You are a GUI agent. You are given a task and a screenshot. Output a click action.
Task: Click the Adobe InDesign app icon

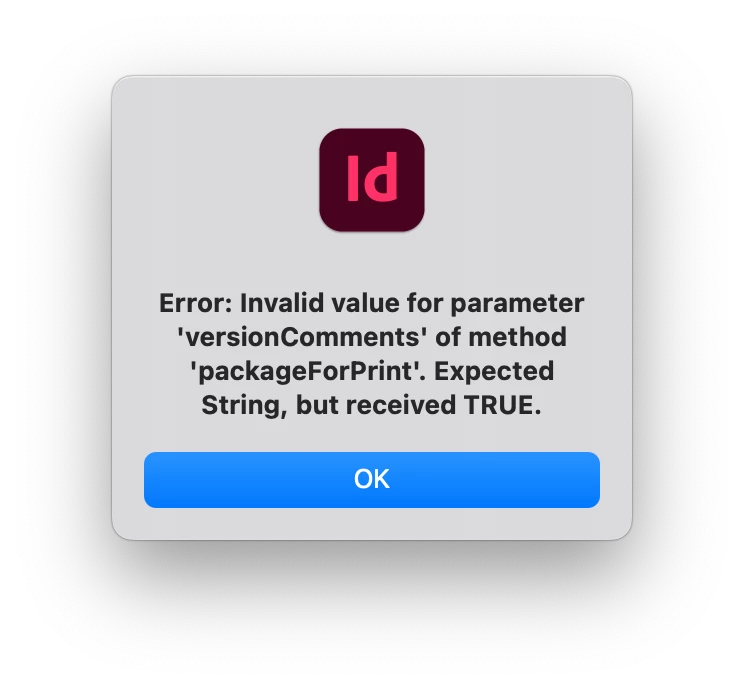[372, 180]
